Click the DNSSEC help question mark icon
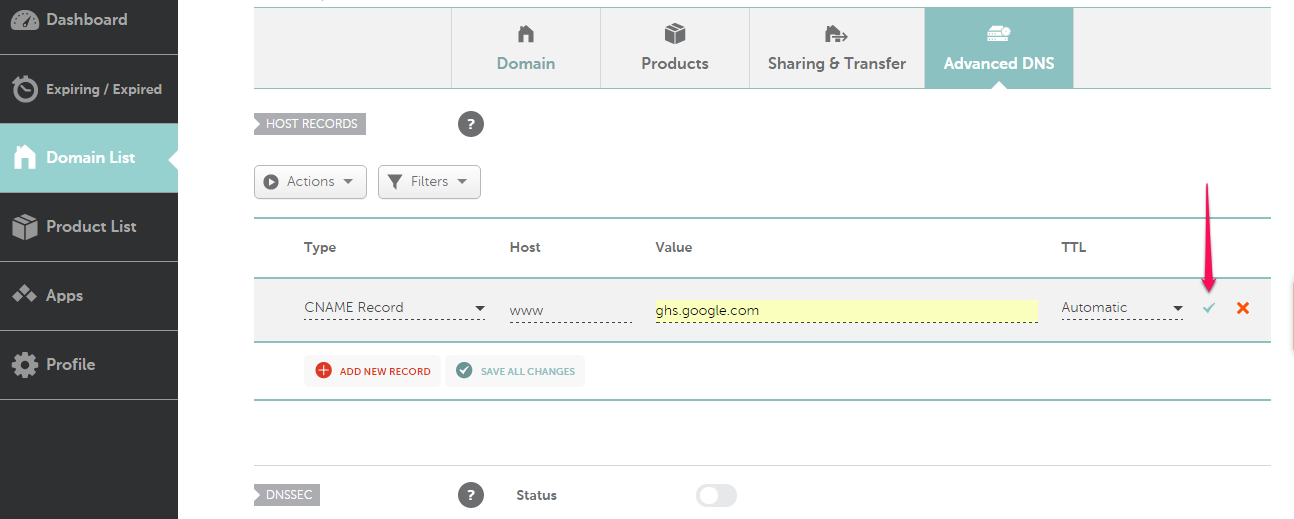This screenshot has width=1294, height=519. (471, 495)
